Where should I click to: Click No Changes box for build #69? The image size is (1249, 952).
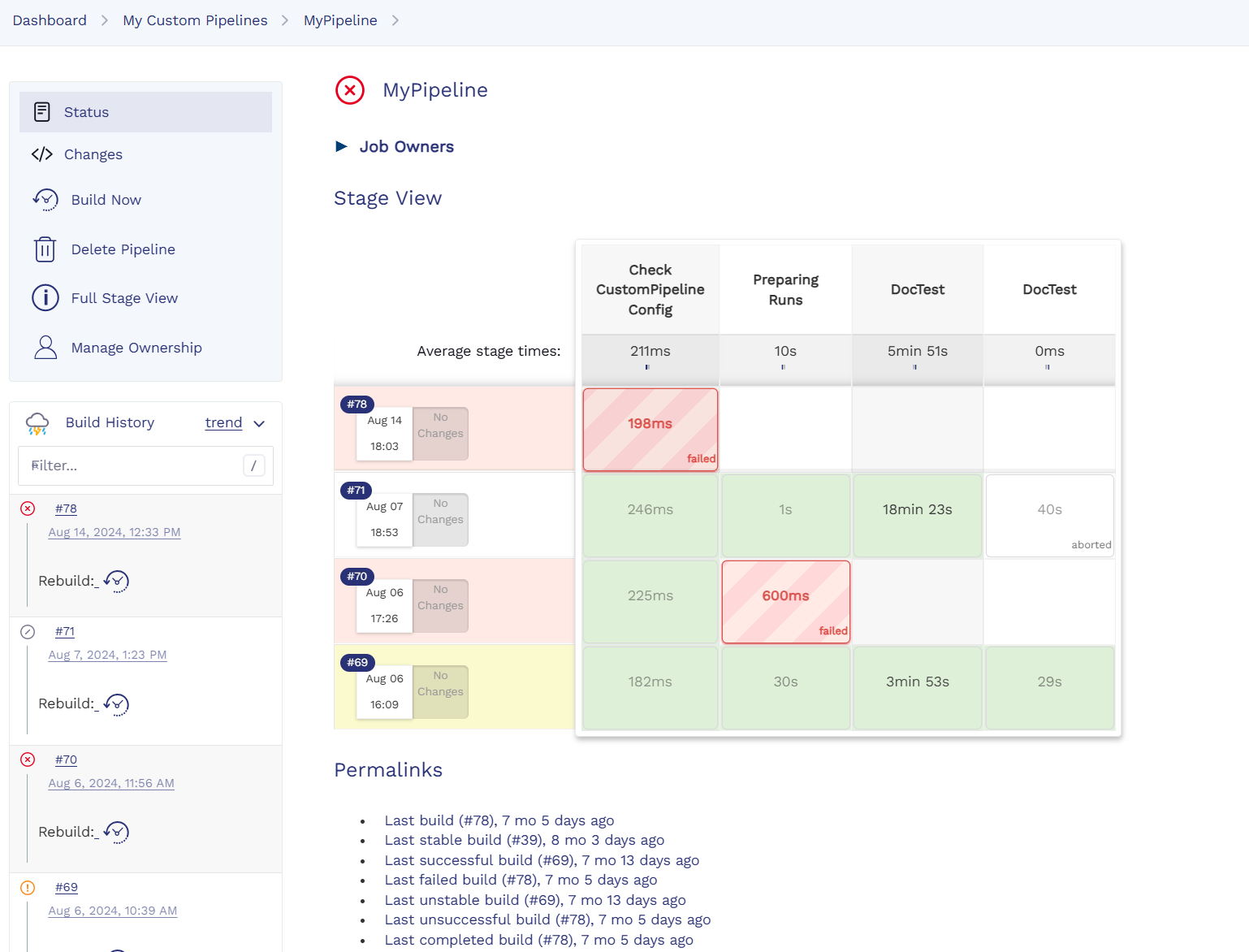440,692
